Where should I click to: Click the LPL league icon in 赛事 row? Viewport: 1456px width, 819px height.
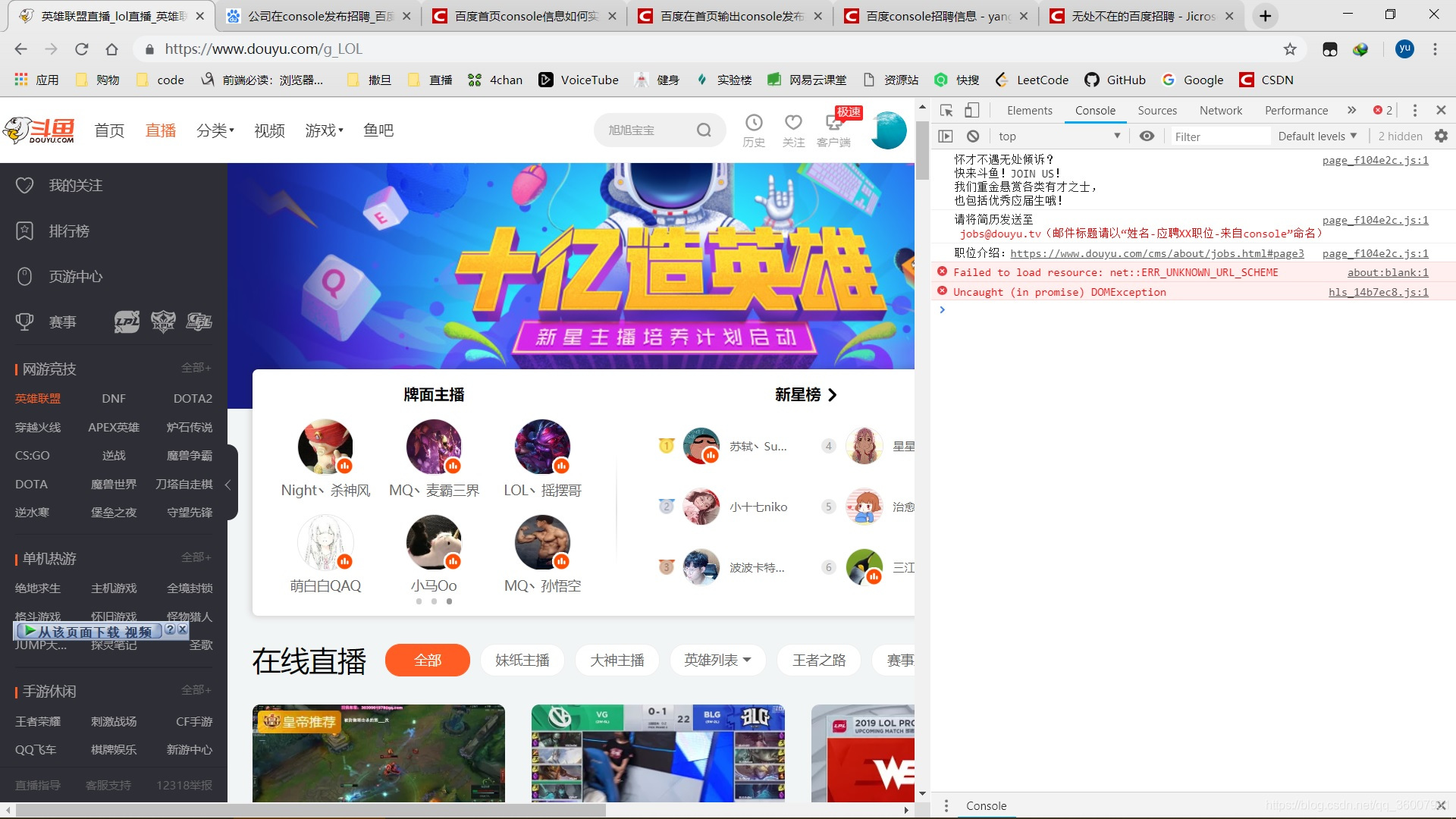click(x=127, y=322)
